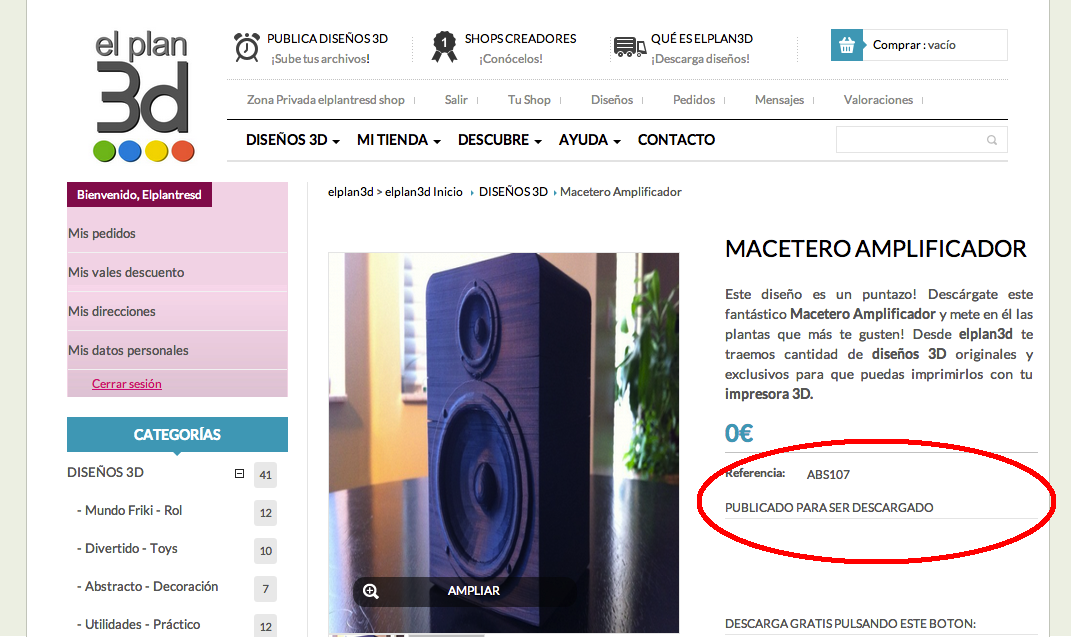Screen dimensions: 1071x637
Task: Click the Cerrar sesión link
Action: click(126, 384)
